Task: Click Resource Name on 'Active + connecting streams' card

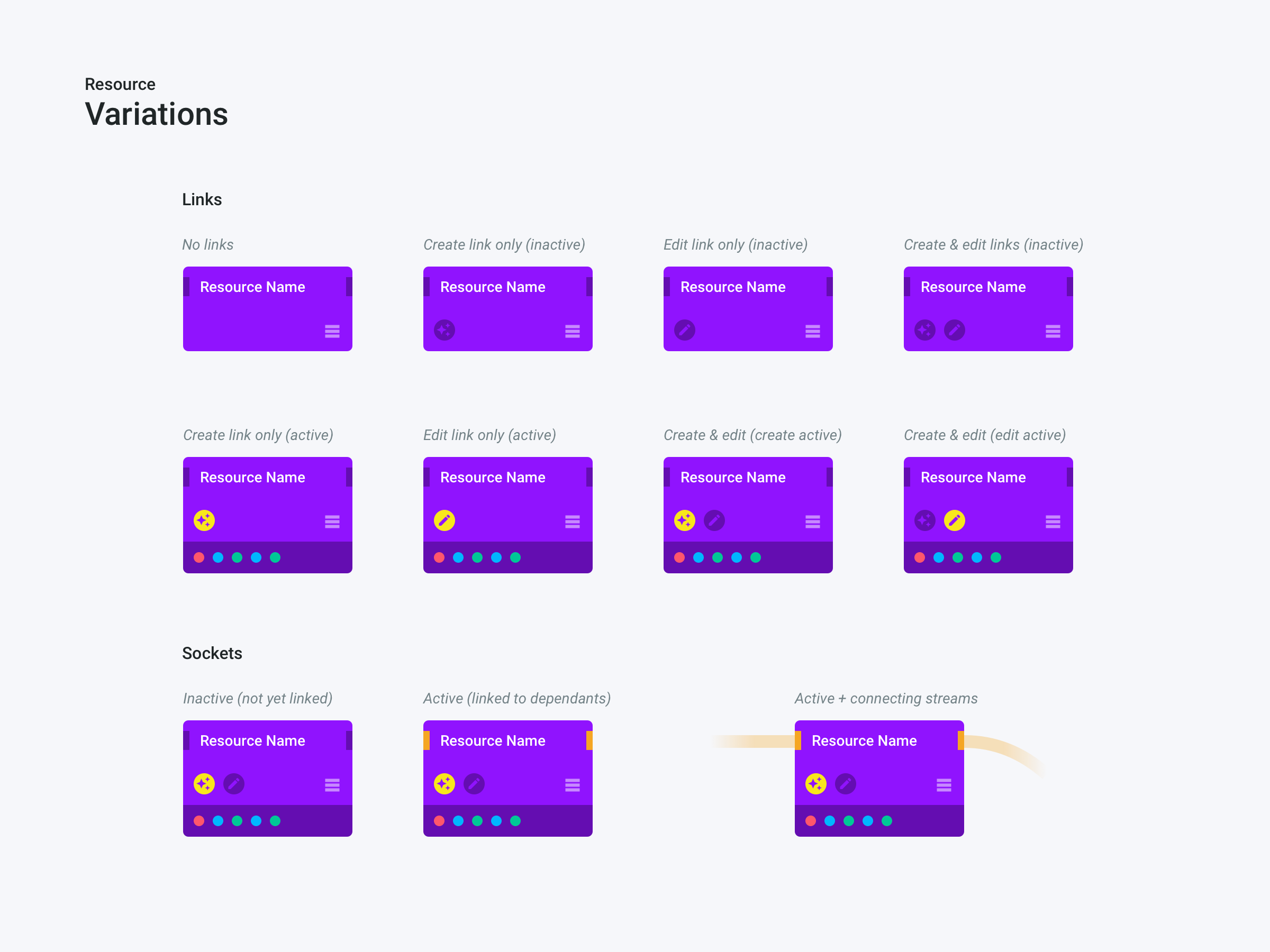Action: (864, 741)
